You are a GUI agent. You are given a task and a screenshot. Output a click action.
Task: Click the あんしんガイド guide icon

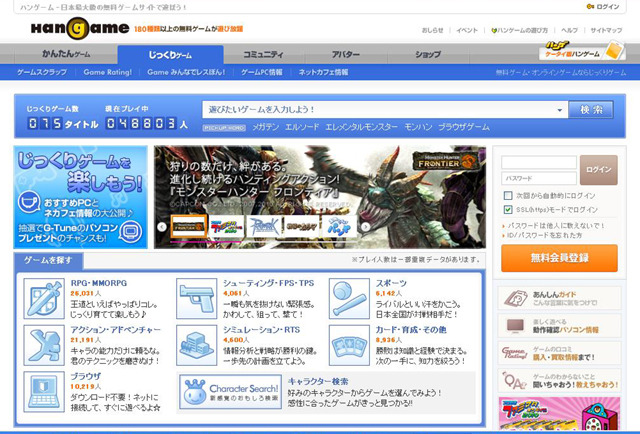[x=516, y=298]
